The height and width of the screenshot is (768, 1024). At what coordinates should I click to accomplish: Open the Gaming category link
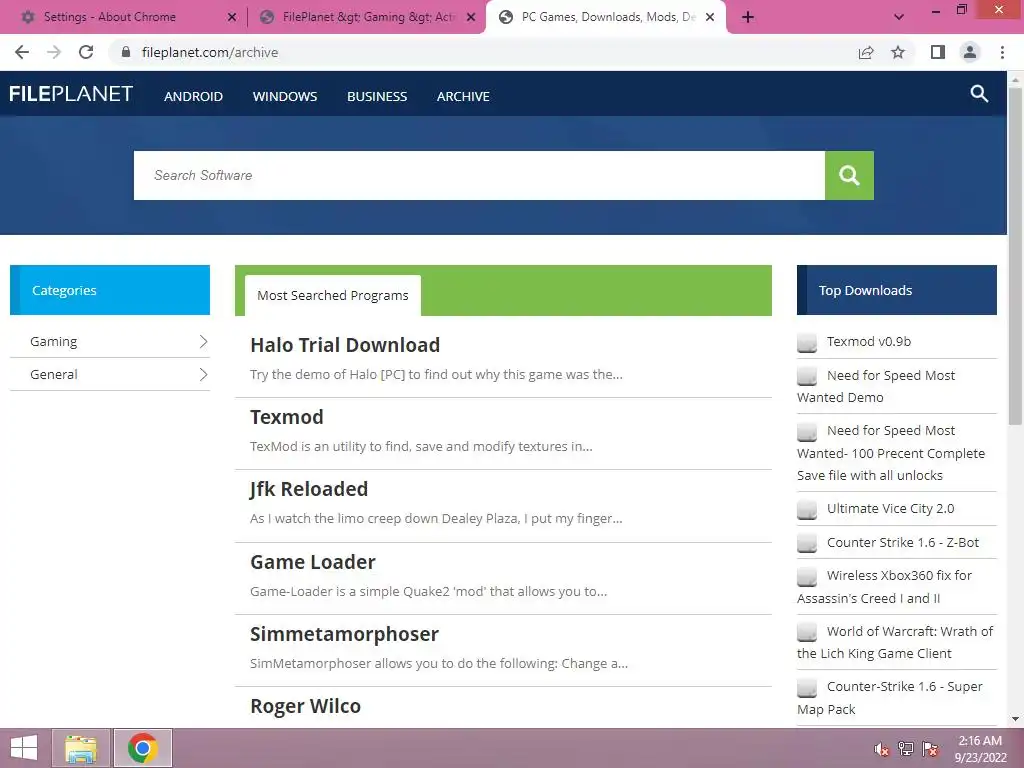[x=54, y=342]
